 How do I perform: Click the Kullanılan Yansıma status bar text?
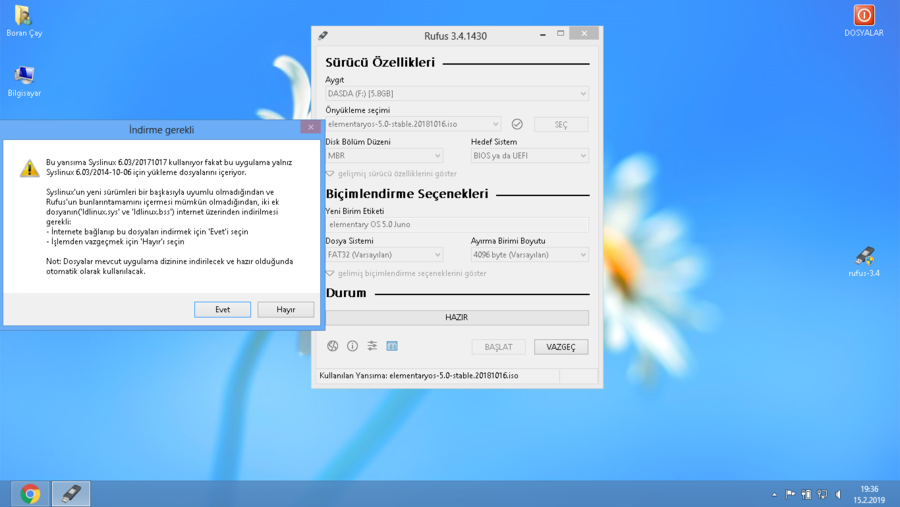tap(418, 376)
